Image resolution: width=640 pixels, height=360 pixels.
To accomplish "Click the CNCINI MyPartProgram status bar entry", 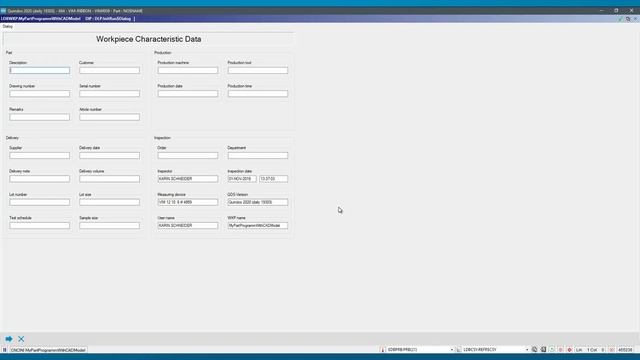I will (x=48, y=350).
